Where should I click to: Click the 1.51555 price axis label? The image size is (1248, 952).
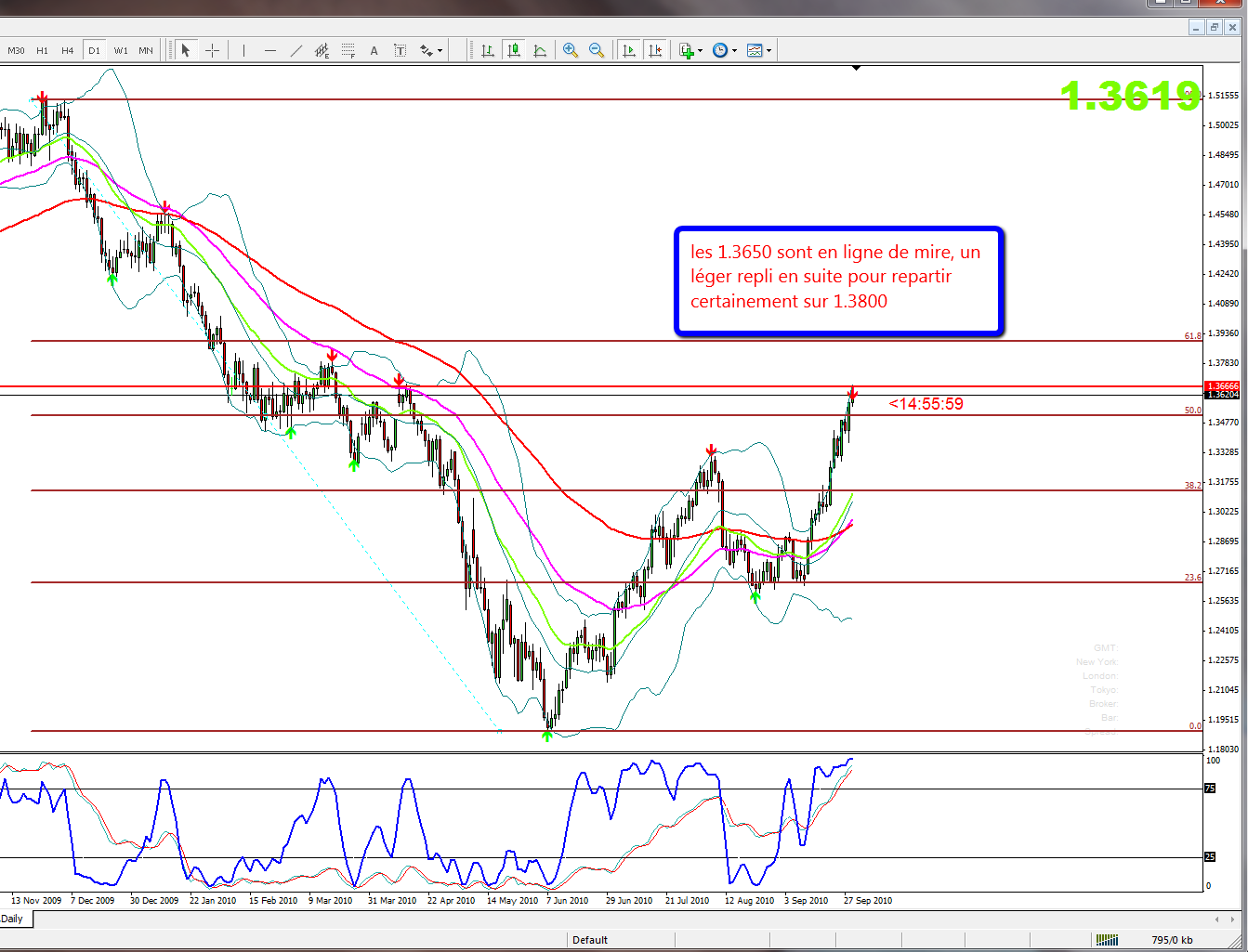click(1224, 96)
